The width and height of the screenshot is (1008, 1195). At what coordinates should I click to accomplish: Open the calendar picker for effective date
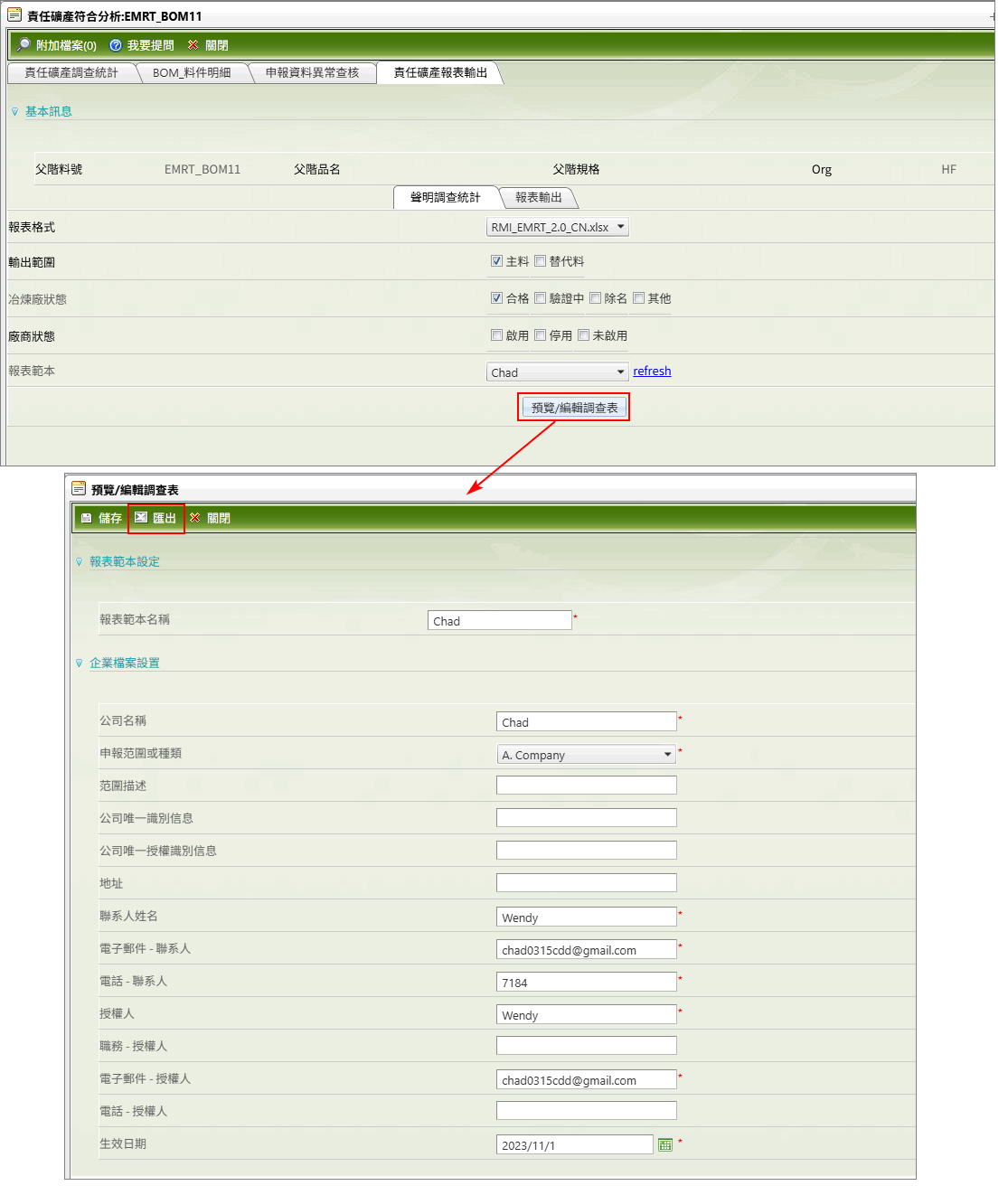tap(665, 1144)
